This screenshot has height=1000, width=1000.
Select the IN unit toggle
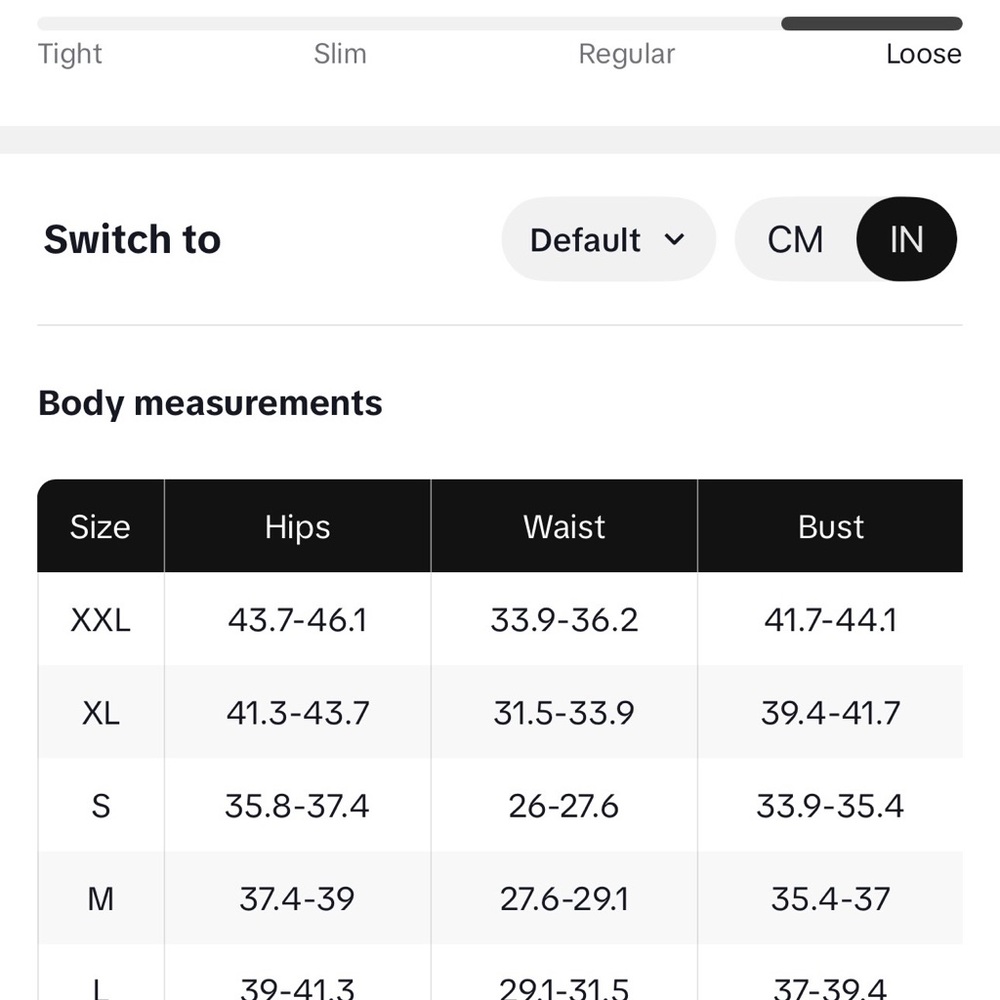pyautogui.click(x=906, y=239)
